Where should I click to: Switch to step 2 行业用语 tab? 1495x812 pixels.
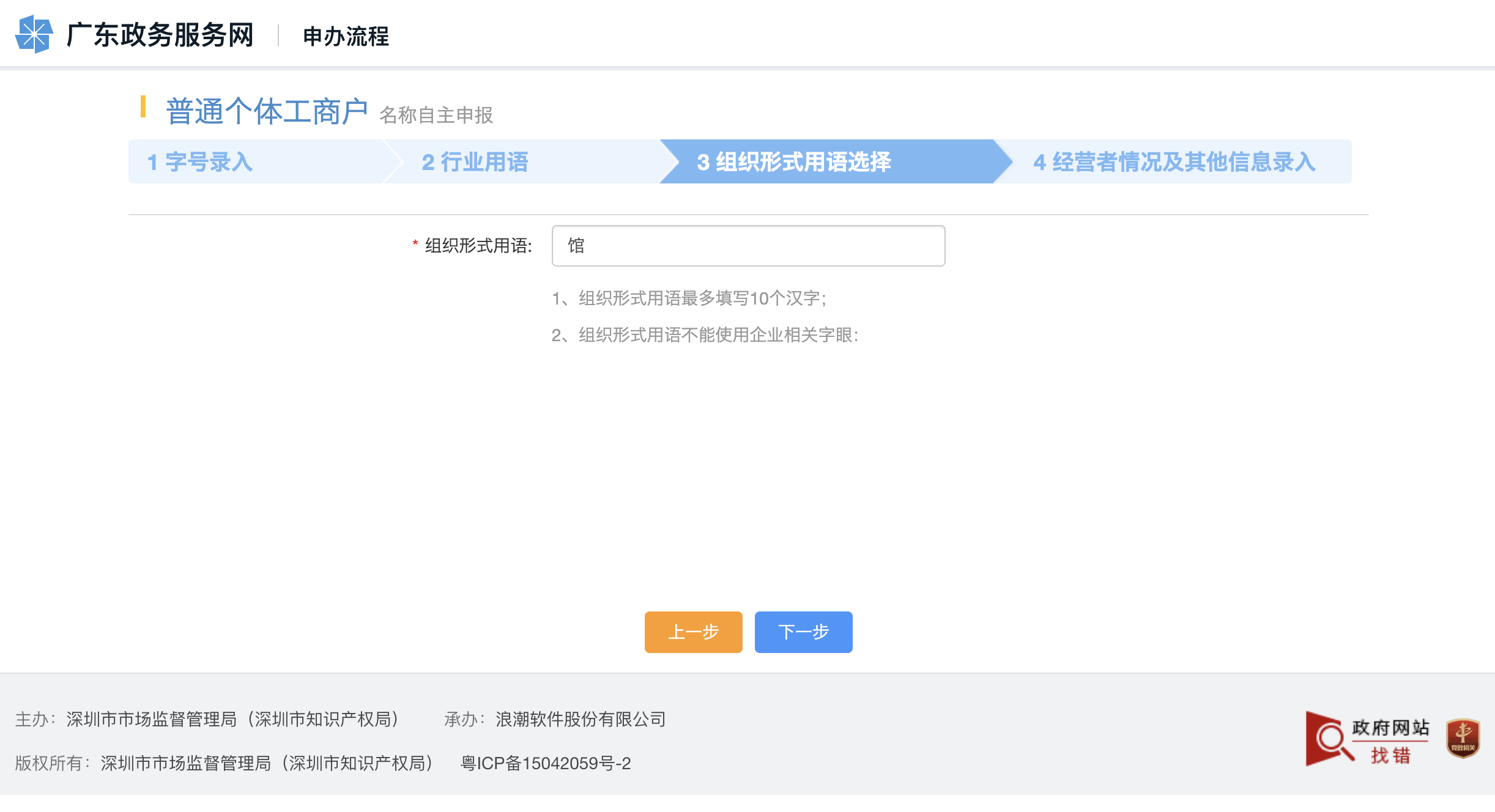click(x=476, y=162)
